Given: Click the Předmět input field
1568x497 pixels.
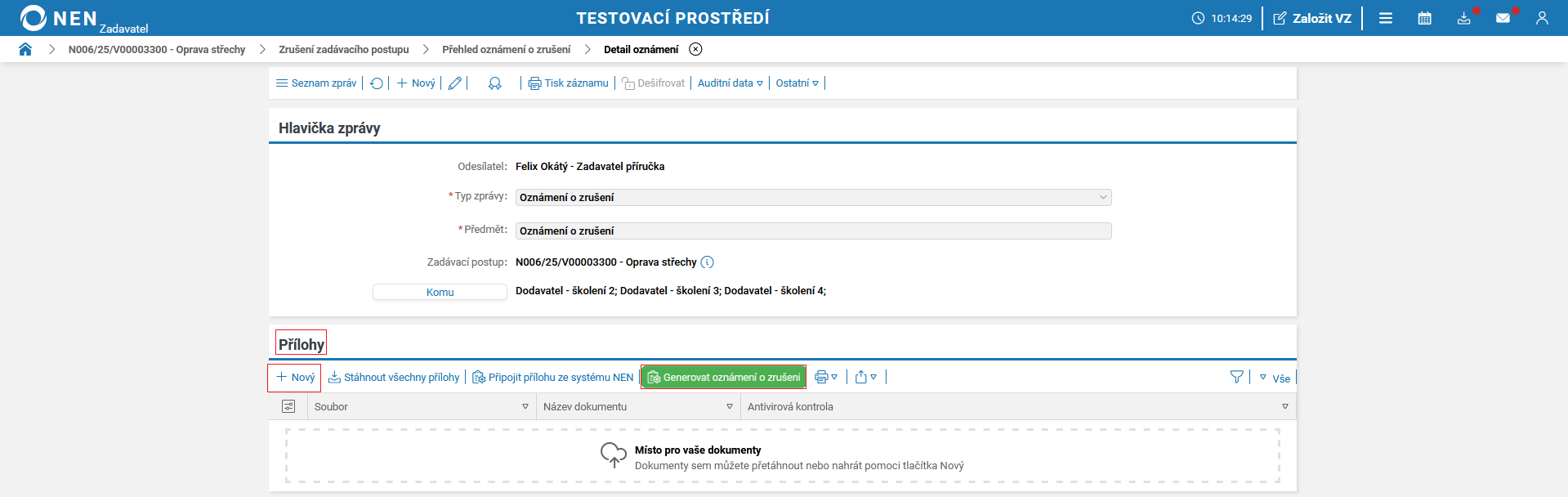Looking at the screenshot, I should coord(813,231).
